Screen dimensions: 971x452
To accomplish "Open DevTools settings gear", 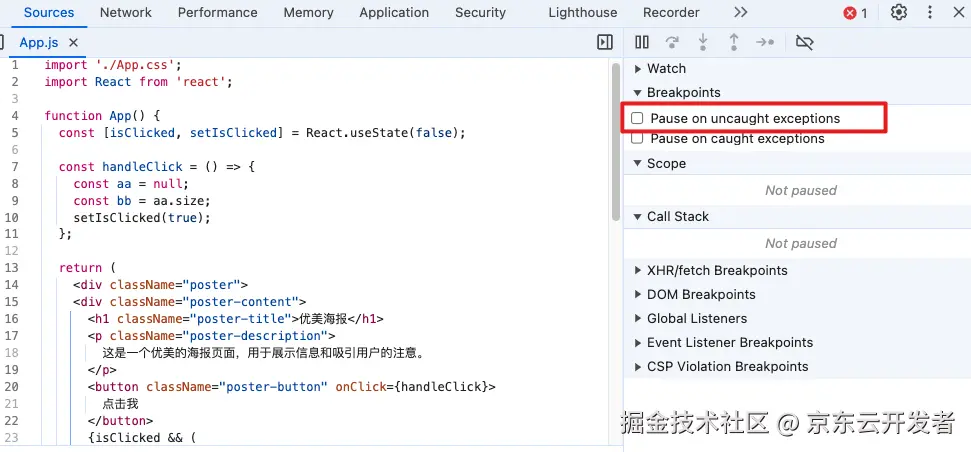I will (x=899, y=12).
